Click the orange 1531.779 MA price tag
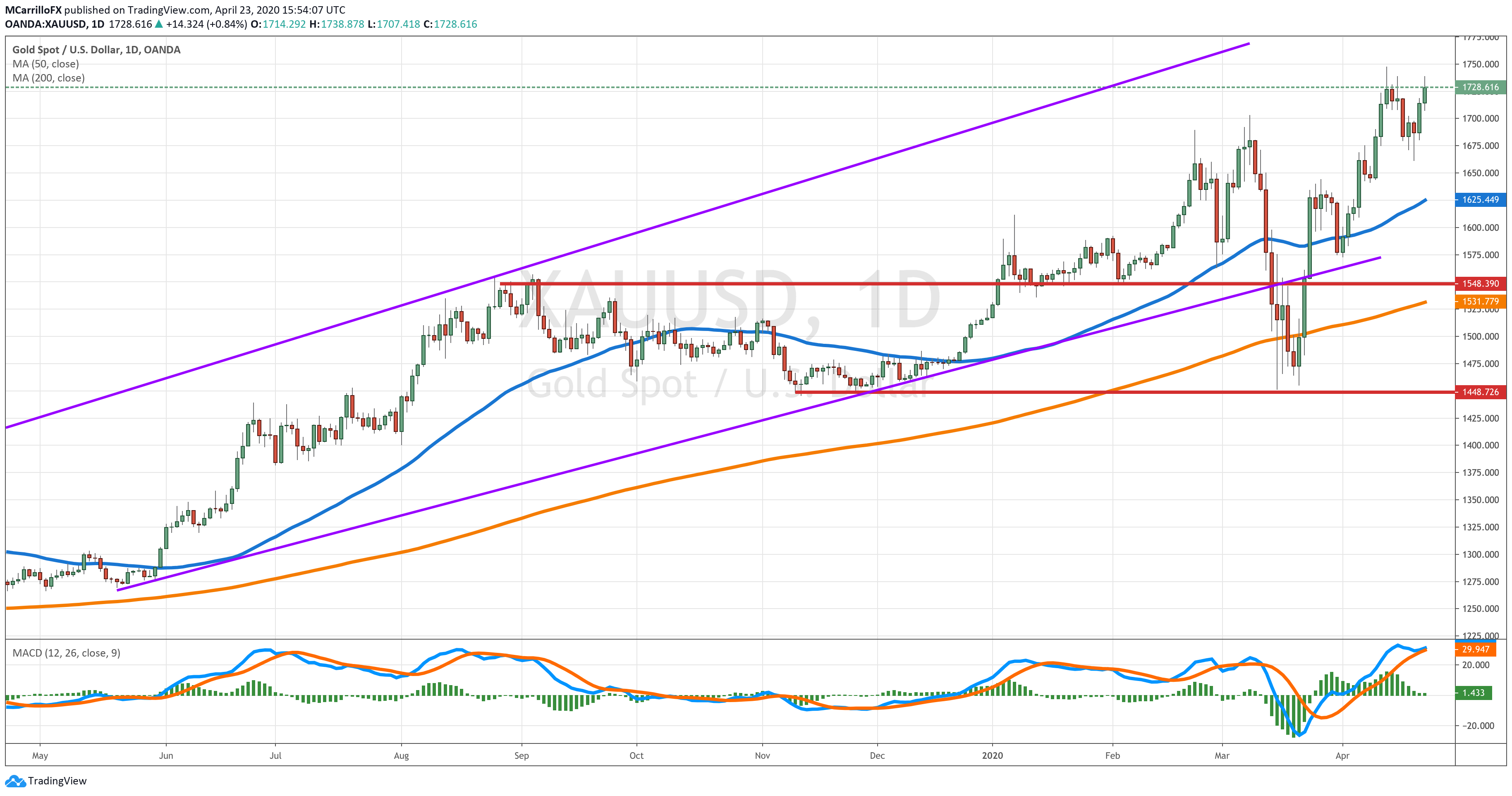This screenshot has width=1512, height=796. click(x=1480, y=302)
